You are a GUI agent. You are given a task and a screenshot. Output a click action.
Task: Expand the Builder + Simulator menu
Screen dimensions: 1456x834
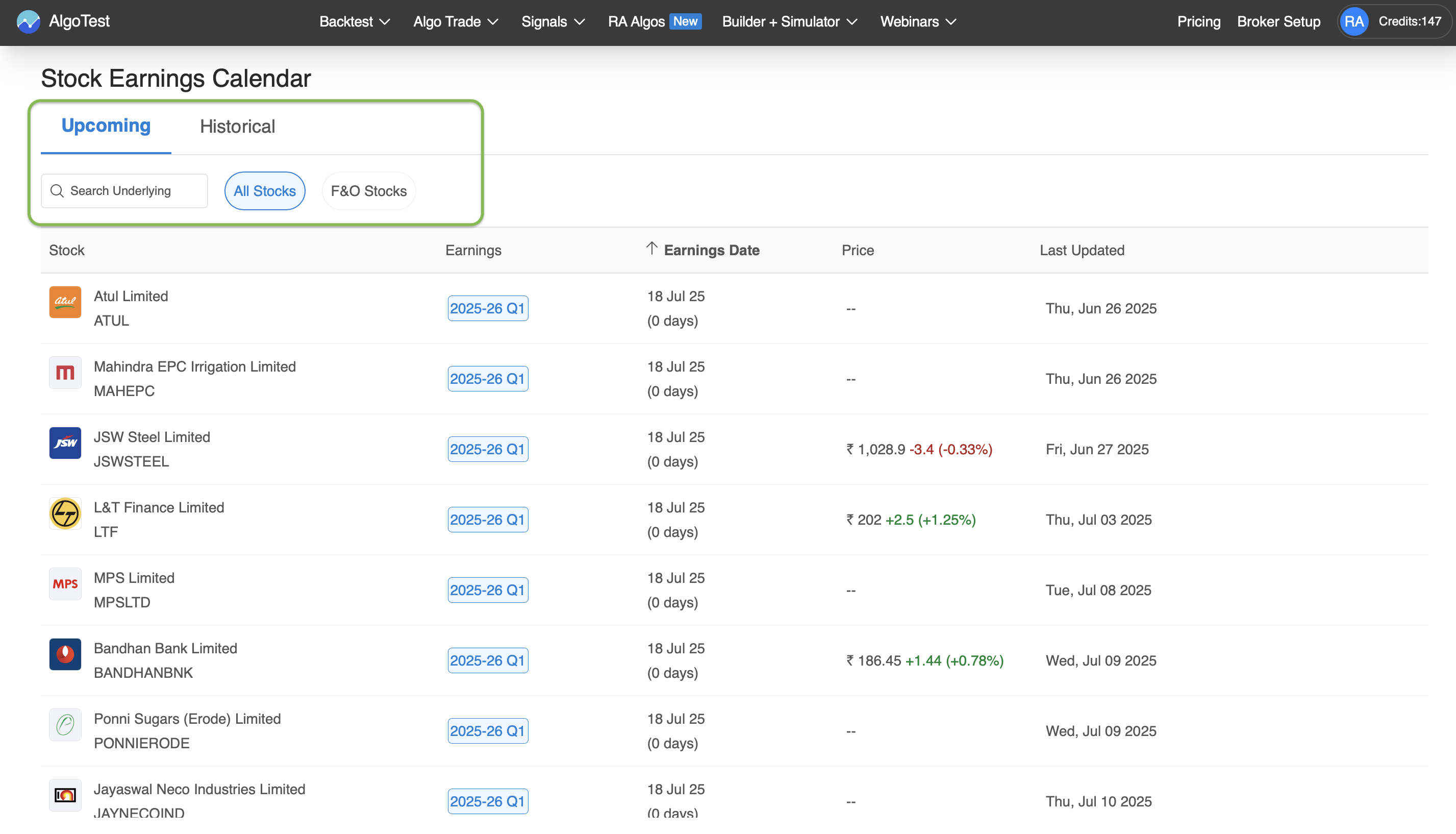click(x=790, y=22)
